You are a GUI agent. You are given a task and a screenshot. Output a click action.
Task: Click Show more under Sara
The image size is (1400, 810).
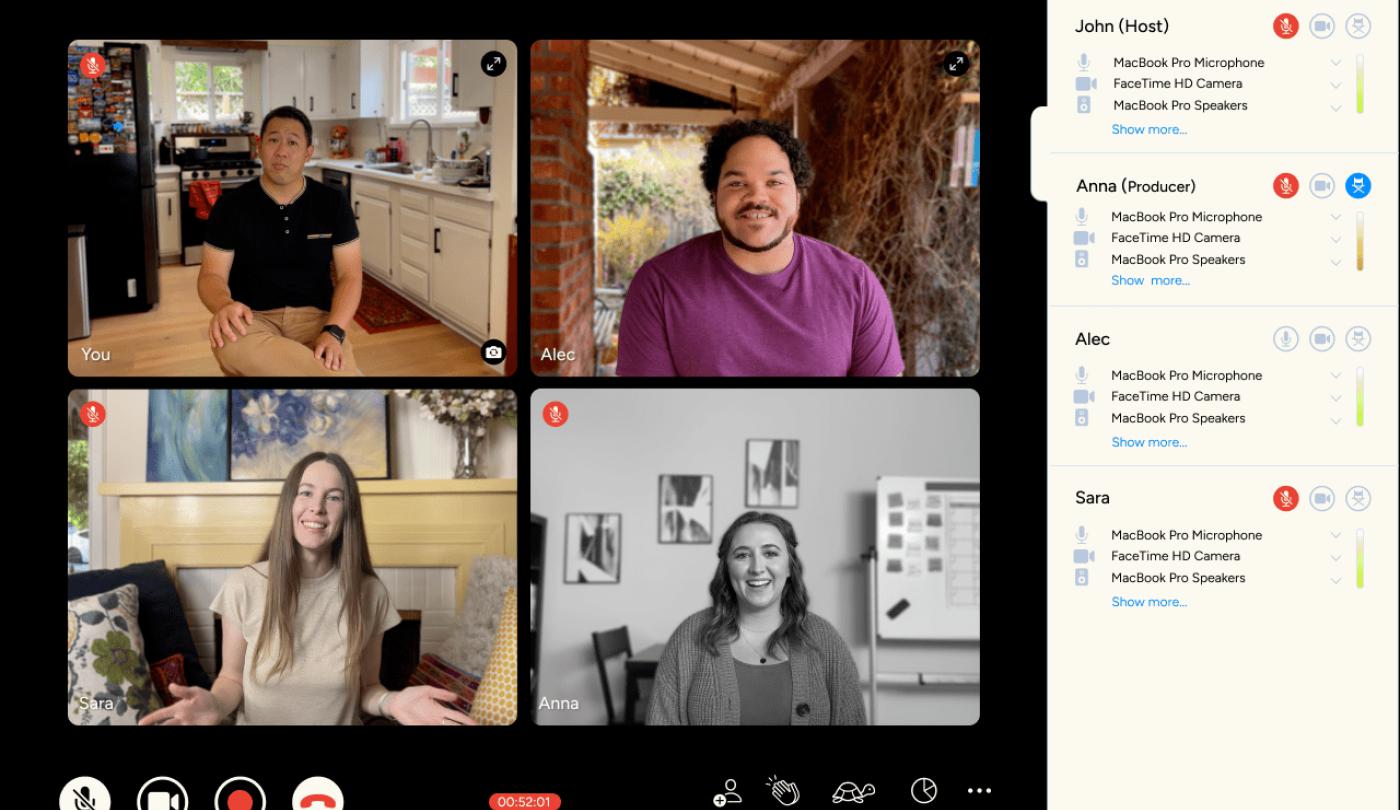(x=1149, y=602)
